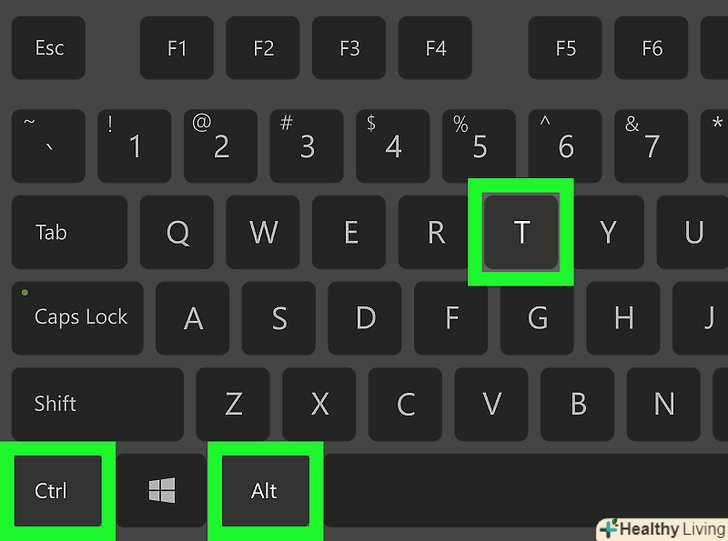The width and height of the screenshot is (728, 541).
Task: Click the left Shift key
Action: click(x=98, y=404)
